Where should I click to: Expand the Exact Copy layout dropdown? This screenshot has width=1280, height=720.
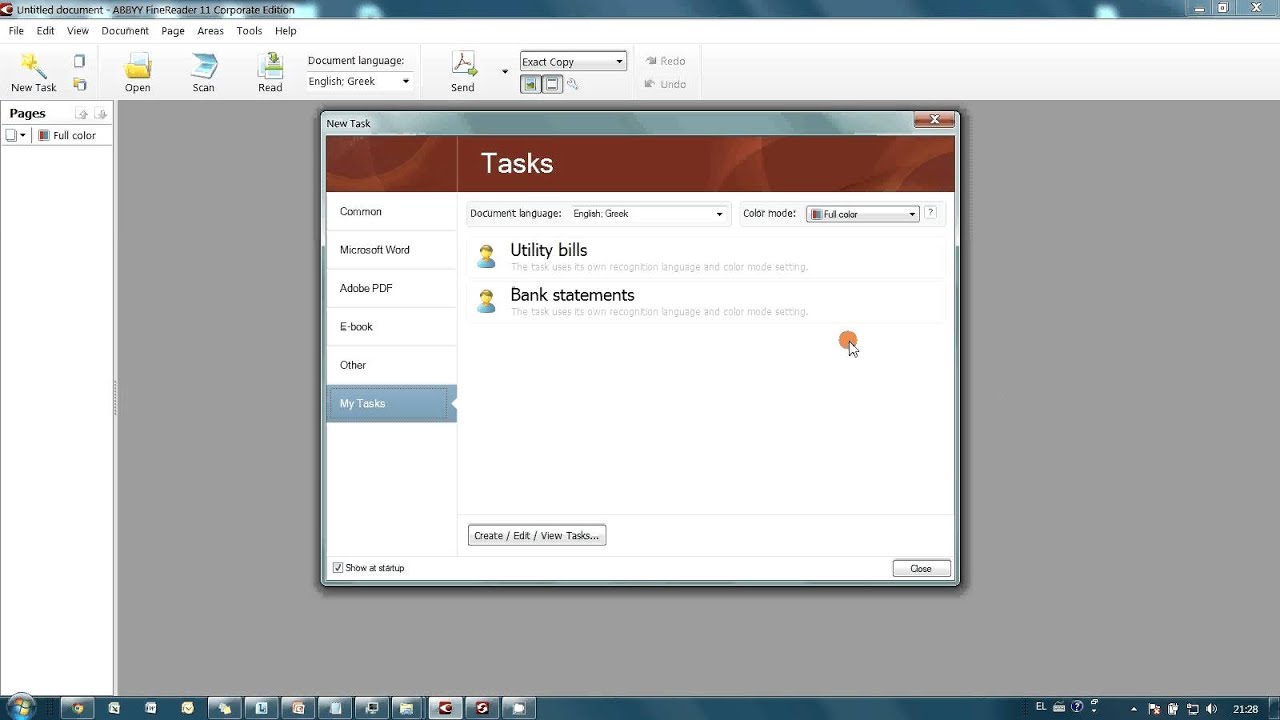[x=573, y=61]
